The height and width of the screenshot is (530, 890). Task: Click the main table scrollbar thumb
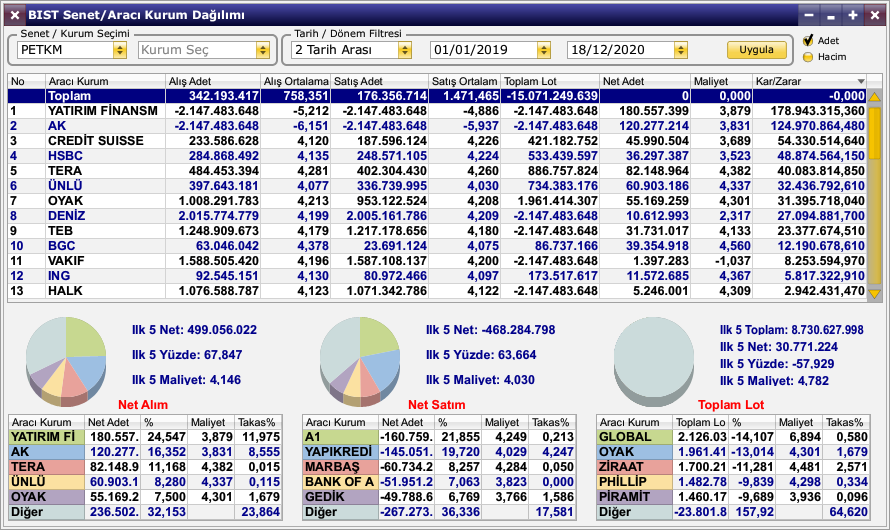(874, 132)
